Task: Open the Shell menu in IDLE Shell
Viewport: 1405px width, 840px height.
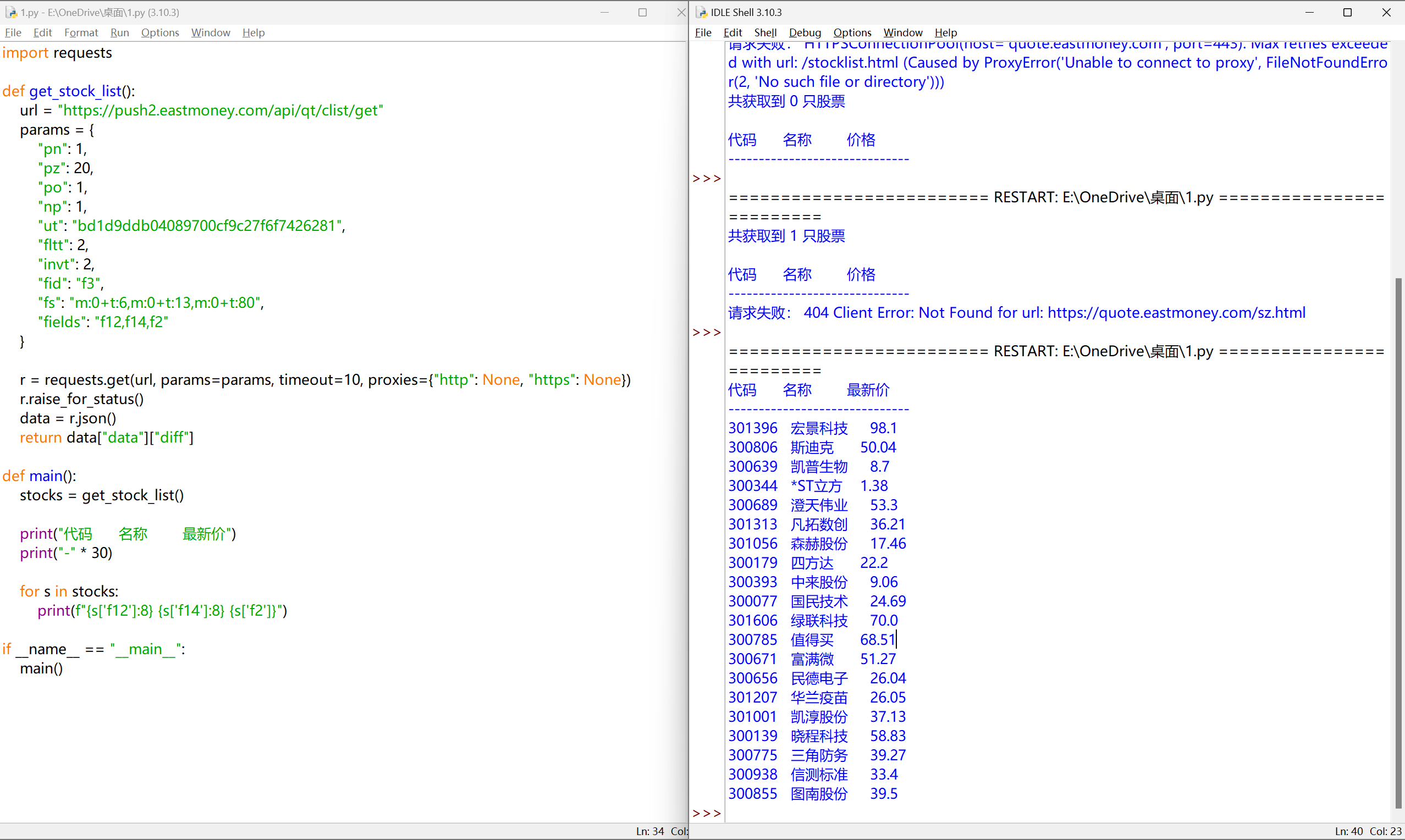Action: click(765, 32)
